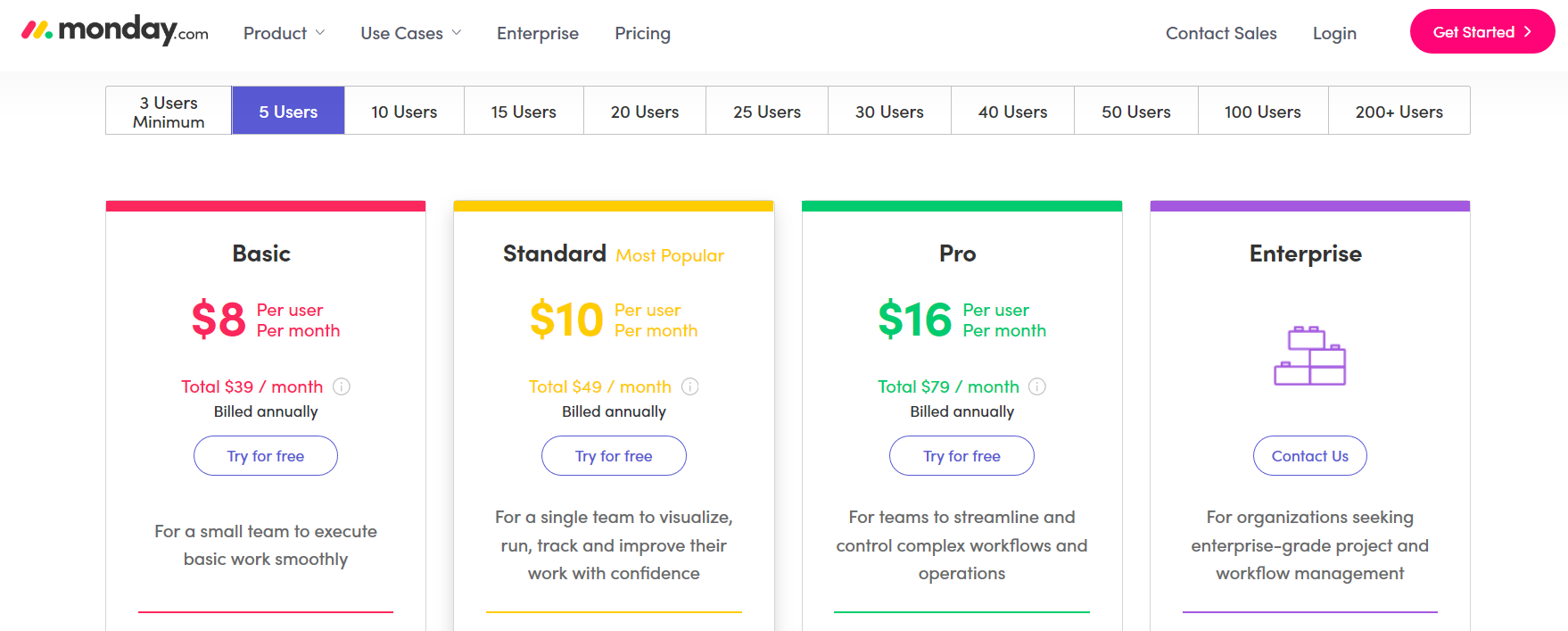Choose the 200+ Users tier
1568x631 pixels.
(1399, 111)
